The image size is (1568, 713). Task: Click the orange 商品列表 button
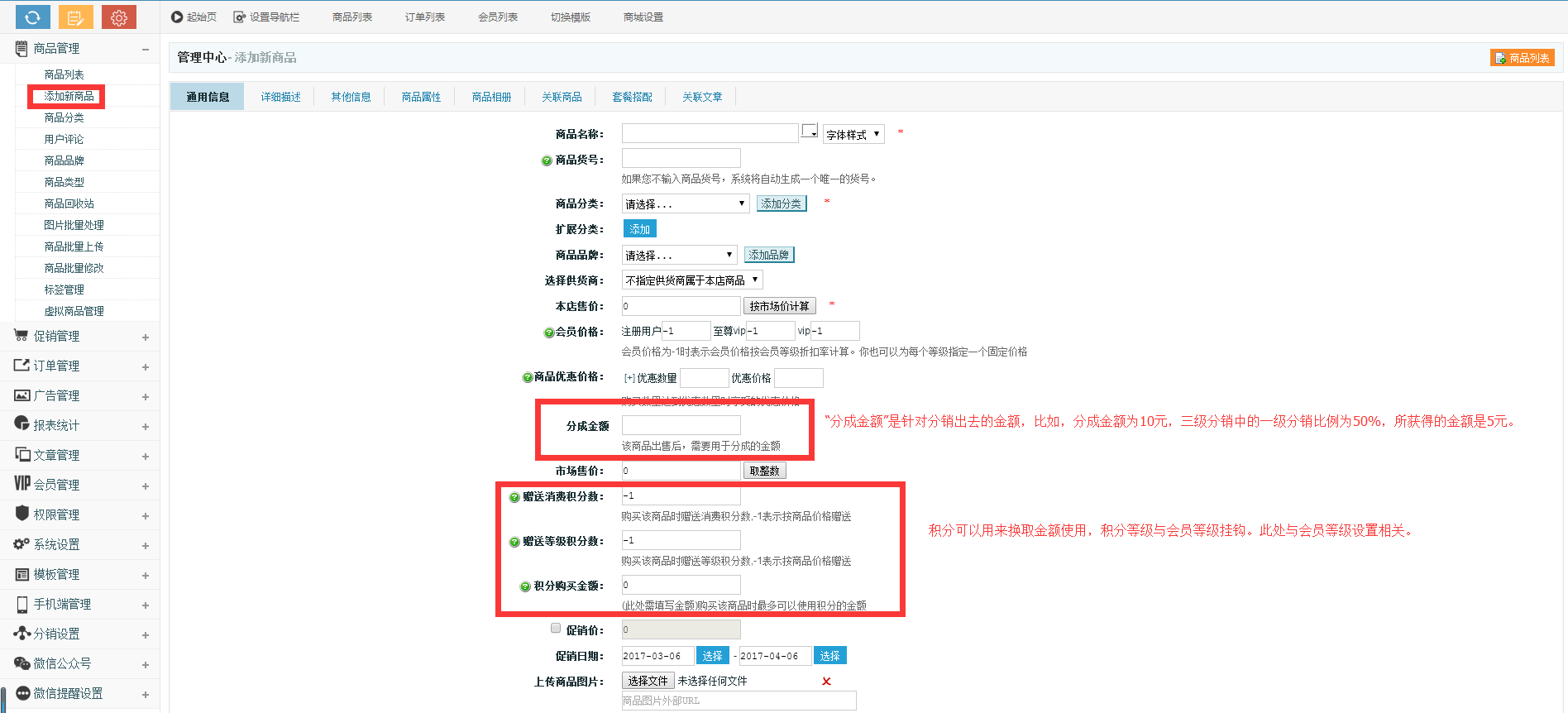click(x=1523, y=58)
